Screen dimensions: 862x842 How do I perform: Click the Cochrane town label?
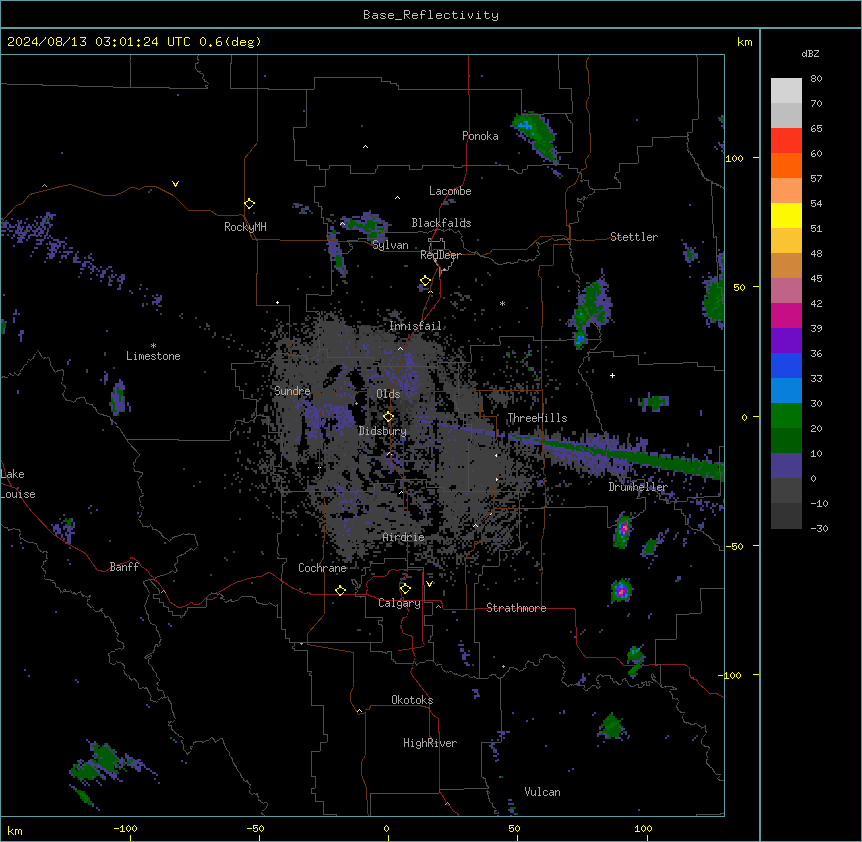(x=322, y=568)
